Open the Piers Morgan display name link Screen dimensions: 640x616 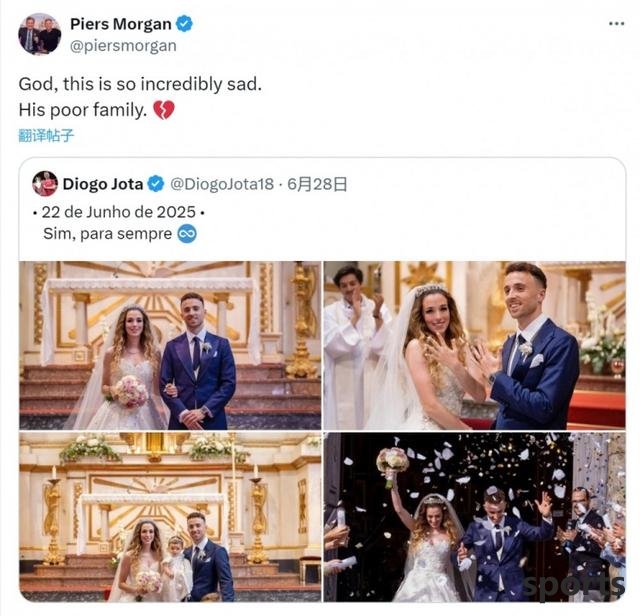(x=121, y=24)
